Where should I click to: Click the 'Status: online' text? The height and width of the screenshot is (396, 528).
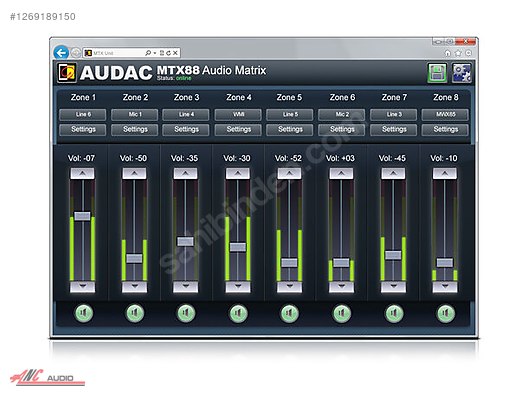174,78
